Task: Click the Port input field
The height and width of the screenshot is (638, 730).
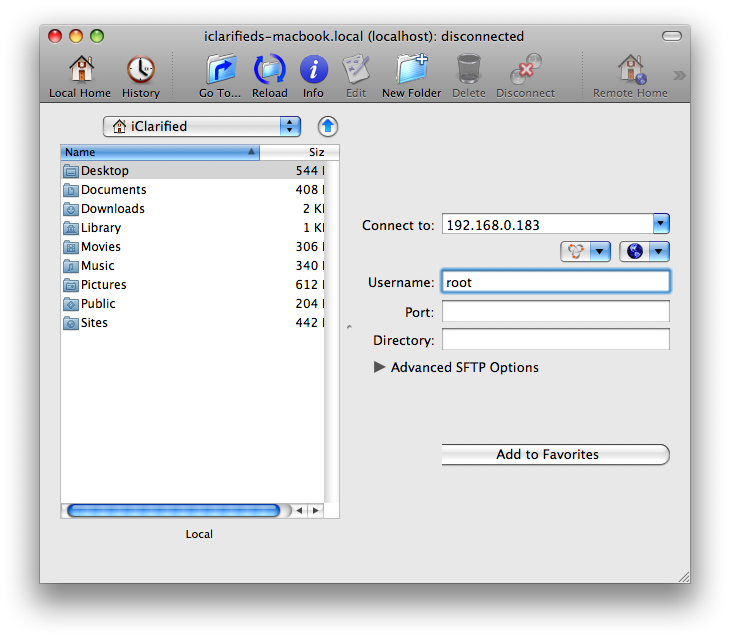Action: 555,312
